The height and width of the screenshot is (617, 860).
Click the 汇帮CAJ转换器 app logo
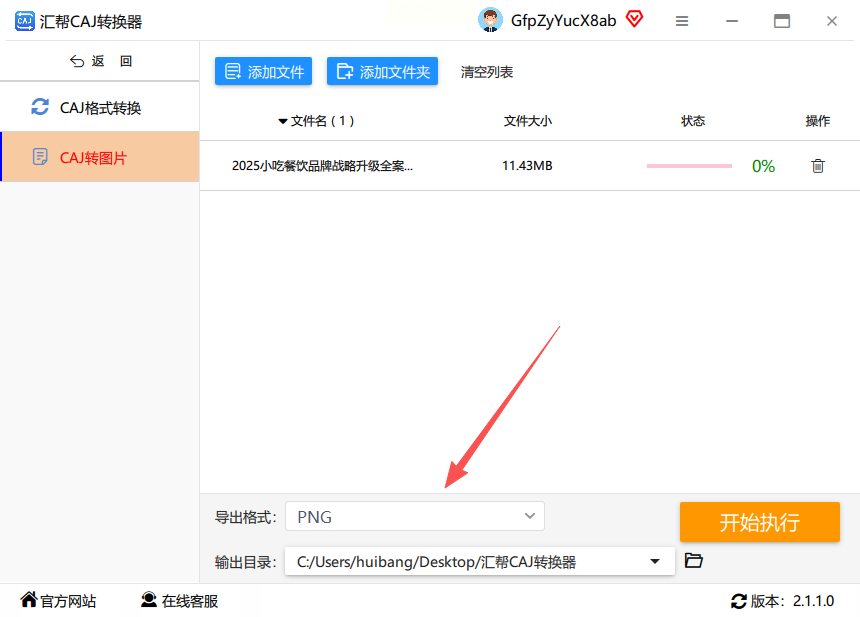point(25,21)
